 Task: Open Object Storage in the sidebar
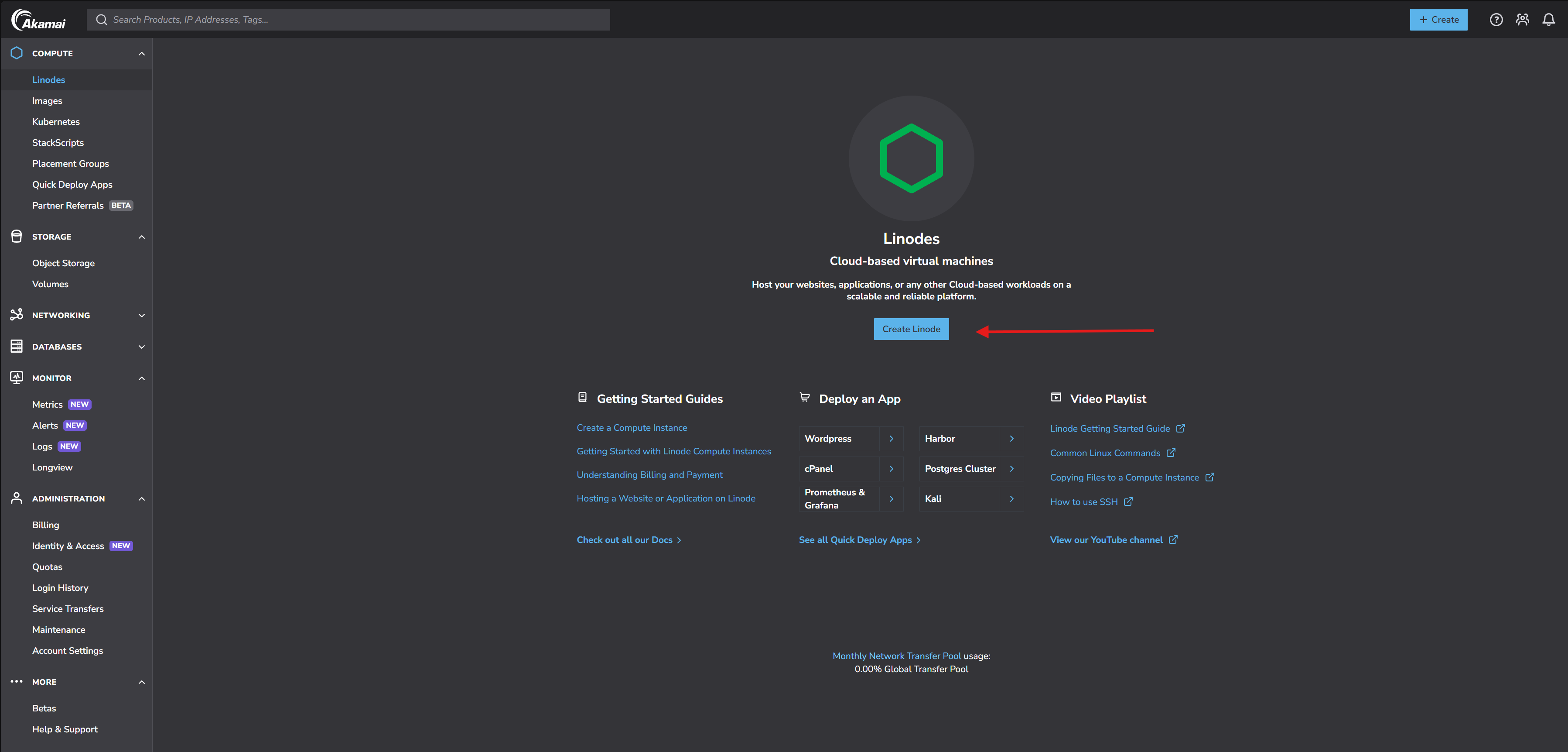[x=63, y=263]
